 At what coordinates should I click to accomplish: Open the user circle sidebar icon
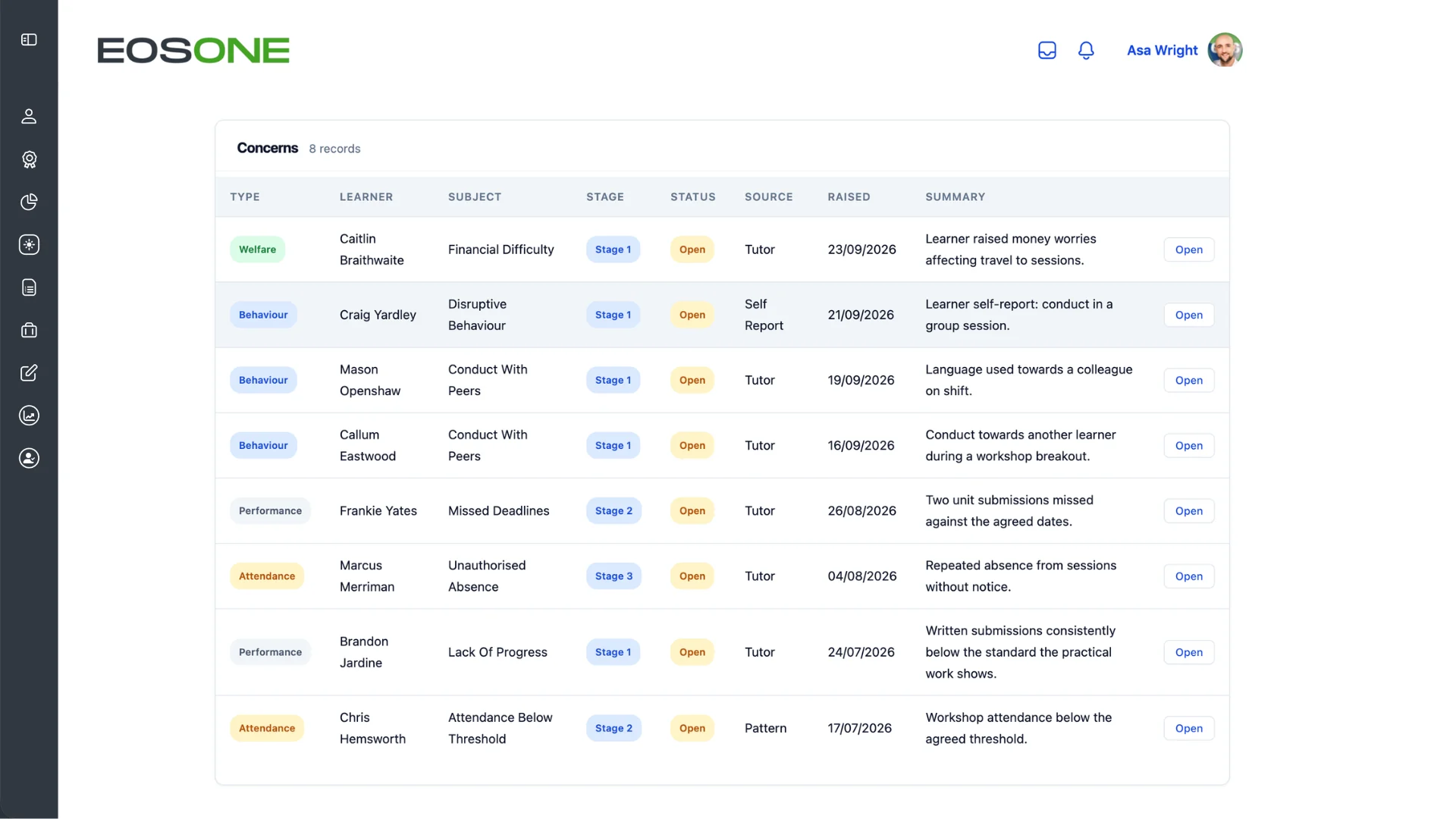coord(29,458)
